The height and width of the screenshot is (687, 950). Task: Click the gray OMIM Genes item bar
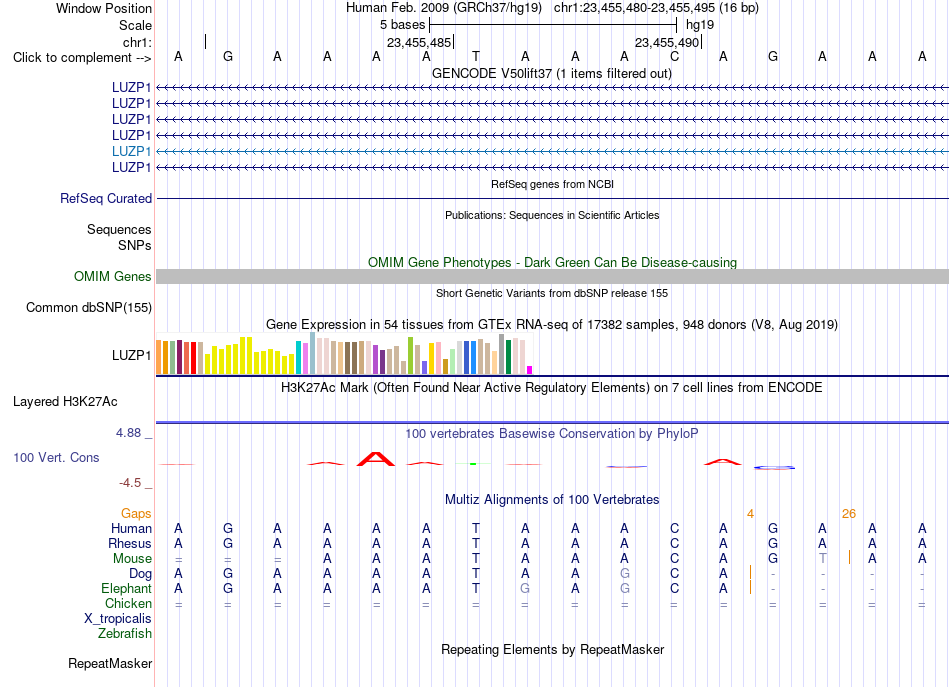coord(552,276)
